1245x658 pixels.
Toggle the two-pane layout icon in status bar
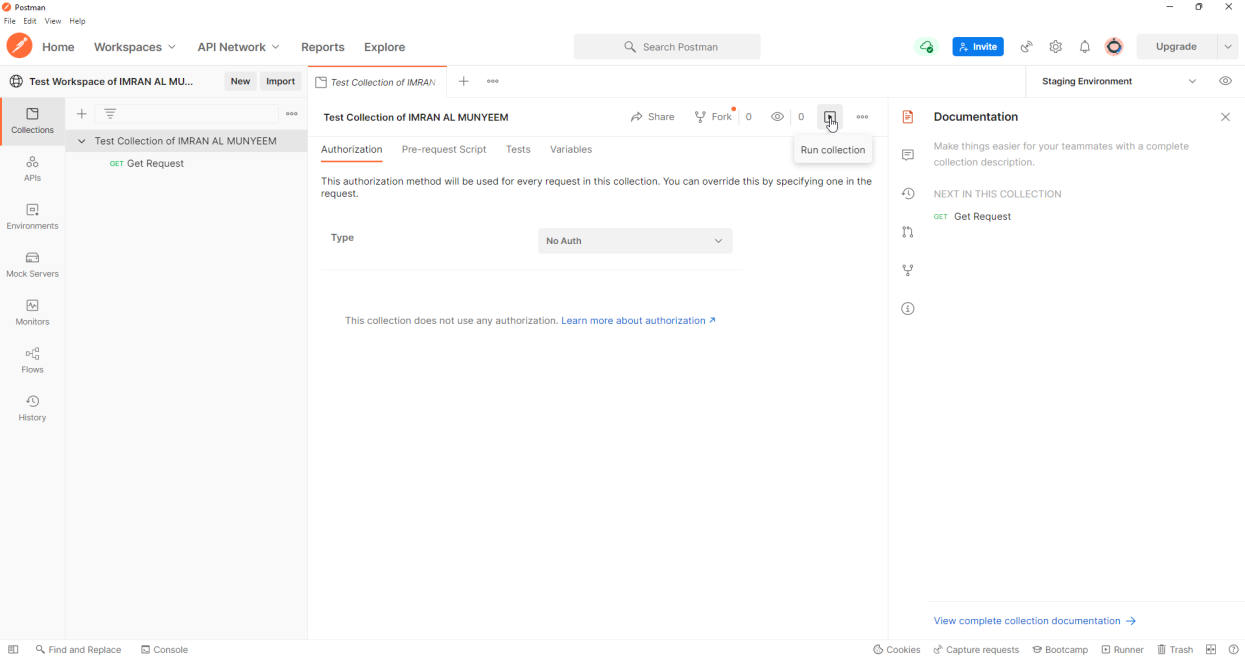click(x=1211, y=649)
